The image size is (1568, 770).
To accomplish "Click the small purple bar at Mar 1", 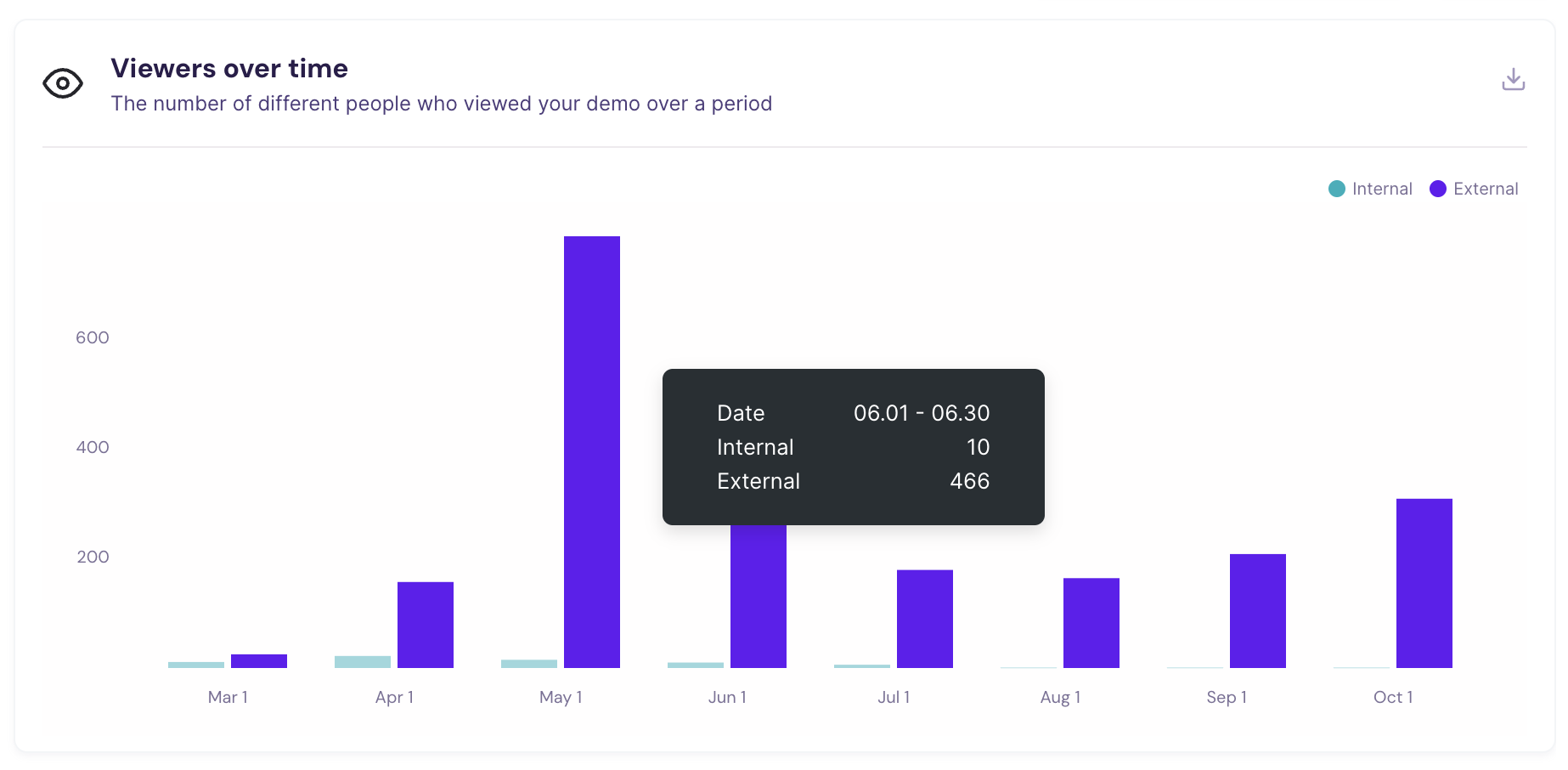I will coord(259,661).
